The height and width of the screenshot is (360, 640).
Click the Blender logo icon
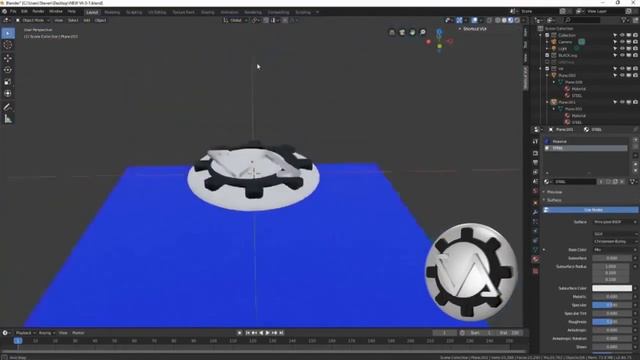pyautogui.click(x=4, y=11)
